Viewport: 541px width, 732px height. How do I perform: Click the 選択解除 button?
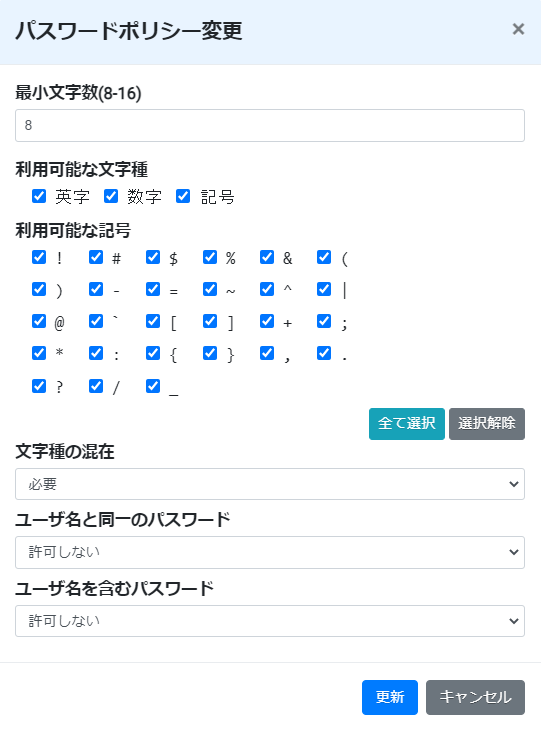click(x=487, y=424)
